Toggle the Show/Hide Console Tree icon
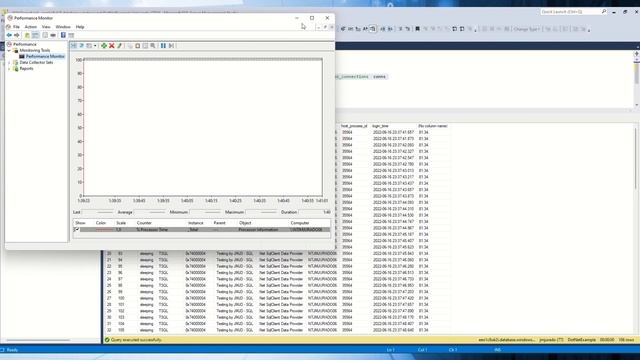Viewport: 640px width, 360px height. coord(36,35)
